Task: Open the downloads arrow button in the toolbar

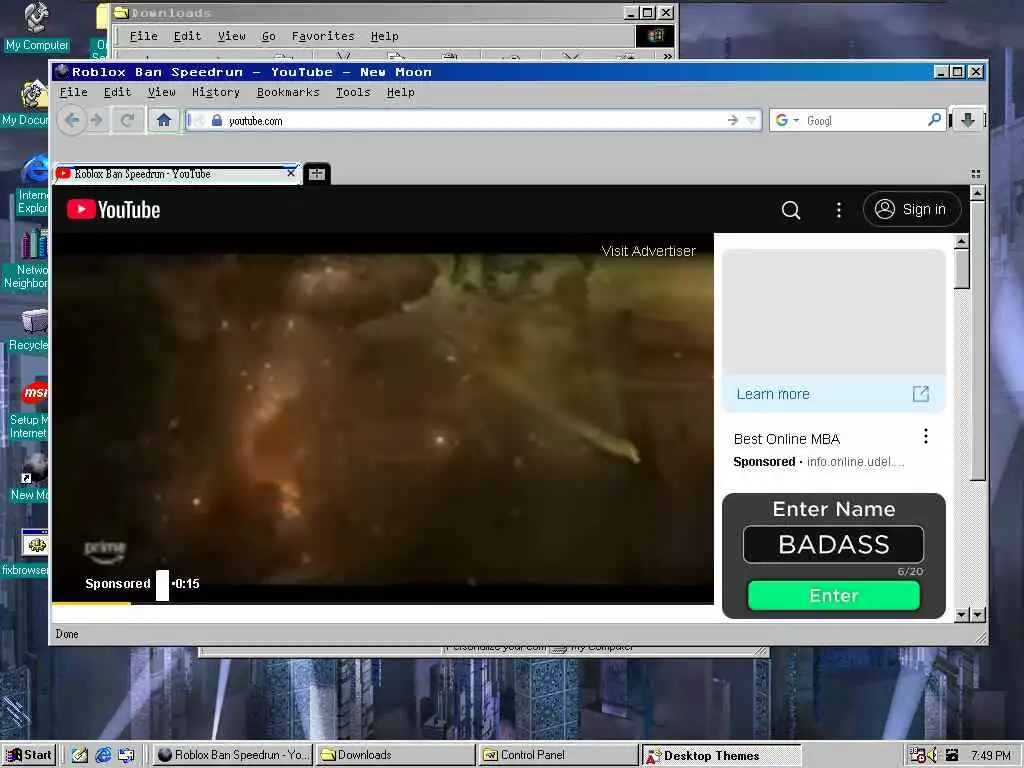Action: pyautogui.click(x=968, y=120)
